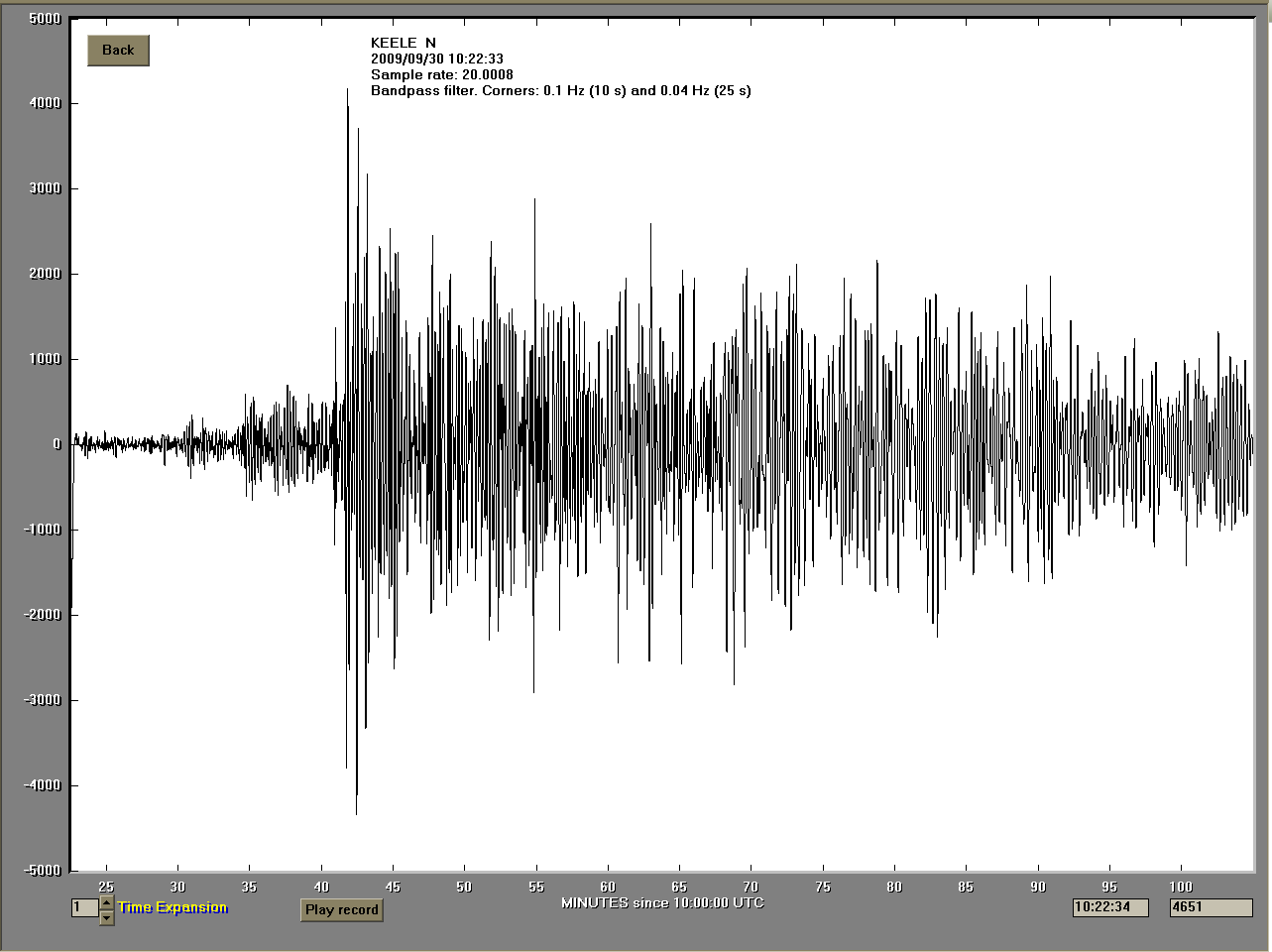Image resolution: width=1272 pixels, height=952 pixels.
Task: Click the 2009/09/30 10:22:33 timestamp text
Action: tap(437, 59)
